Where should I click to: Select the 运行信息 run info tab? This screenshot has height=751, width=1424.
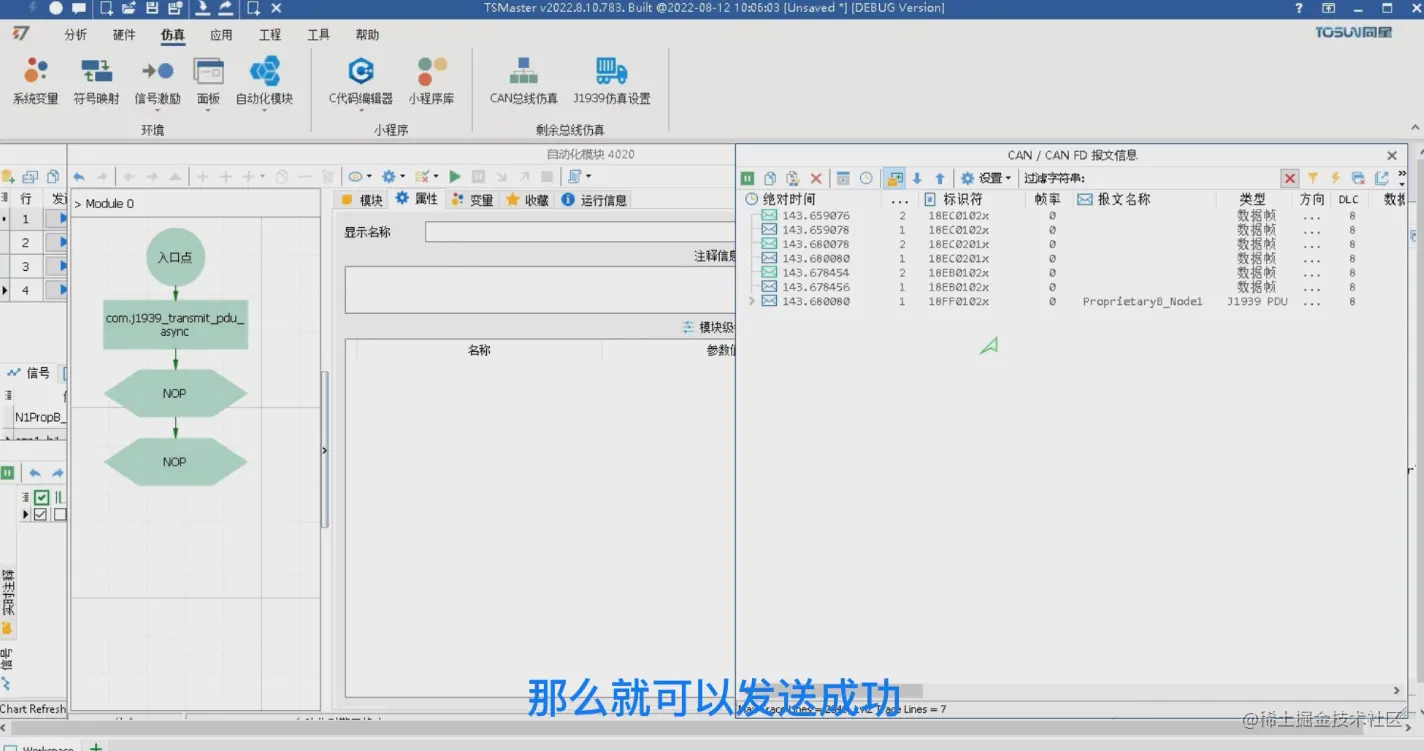point(594,200)
